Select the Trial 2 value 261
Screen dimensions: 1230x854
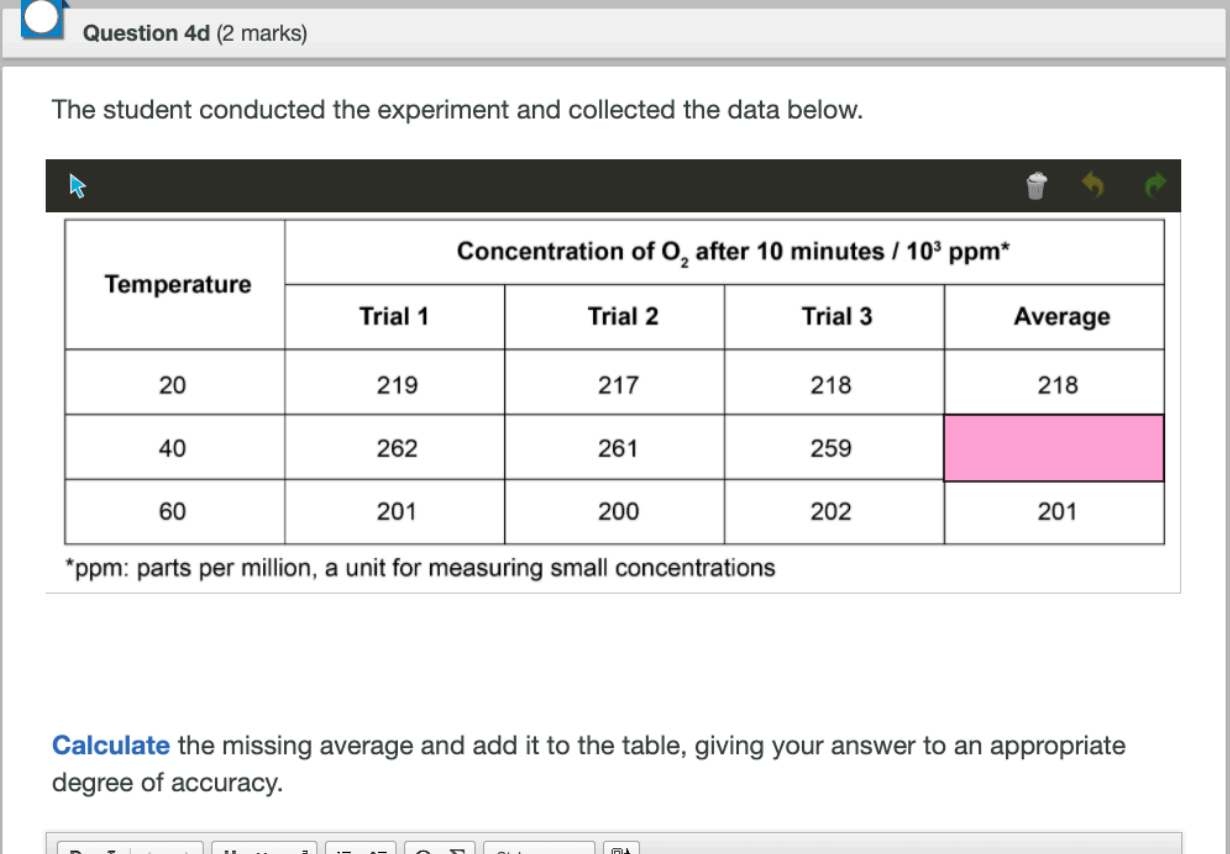pos(617,449)
